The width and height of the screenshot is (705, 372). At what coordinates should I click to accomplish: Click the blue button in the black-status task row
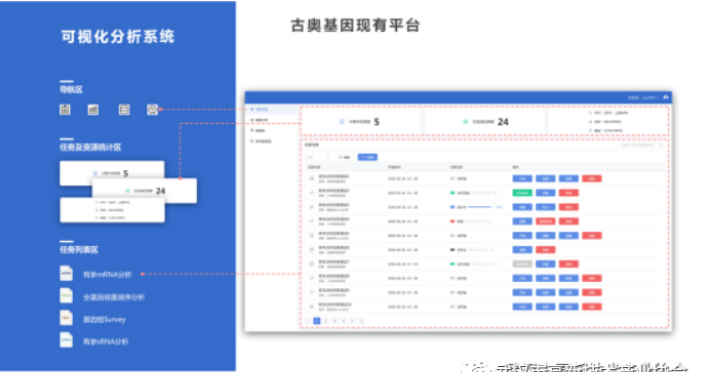pyautogui.click(x=522, y=250)
